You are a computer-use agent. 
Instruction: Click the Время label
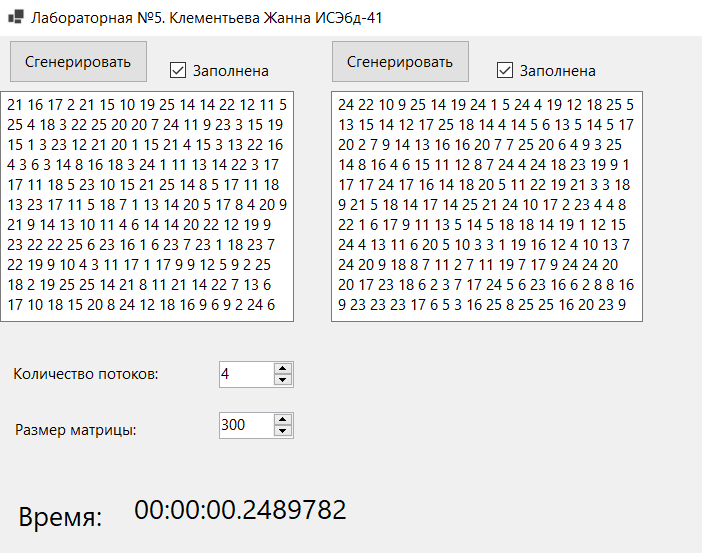[x=60, y=517]
